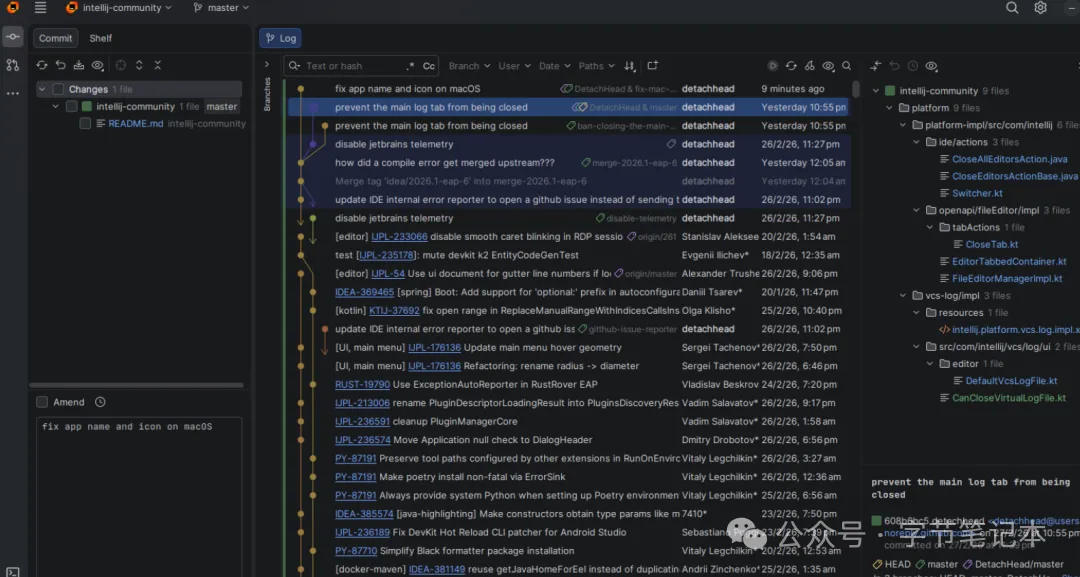Click the show diff arrows in details pane
The height and width of the screenshot is (577, 1080).
pyautogui.click(x=876, y=66)
